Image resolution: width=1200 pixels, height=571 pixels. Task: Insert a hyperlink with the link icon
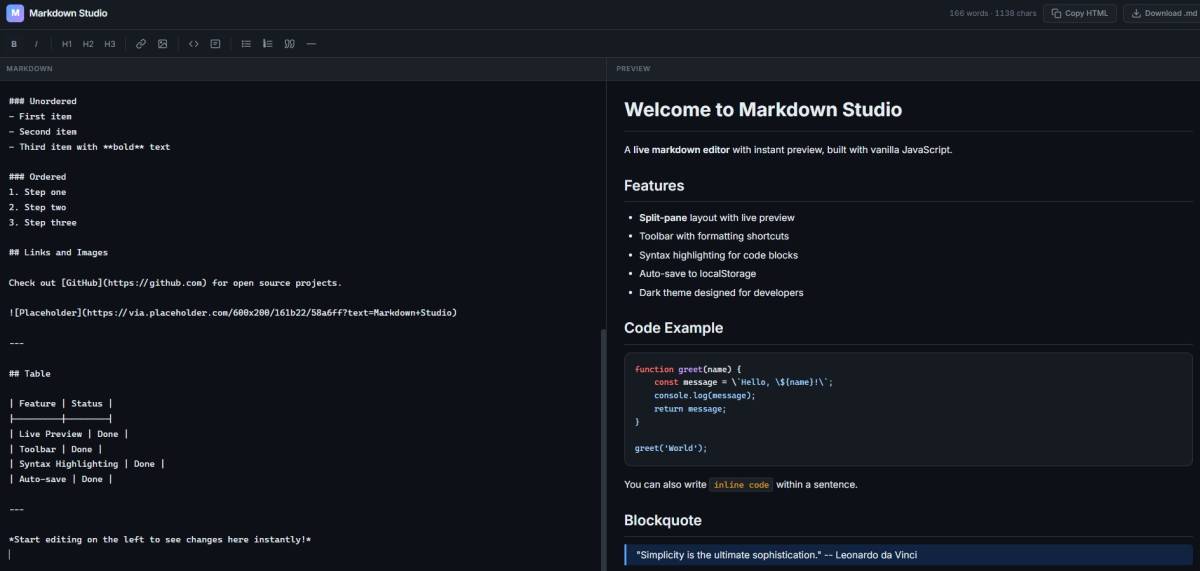click(x=141, y=44)
